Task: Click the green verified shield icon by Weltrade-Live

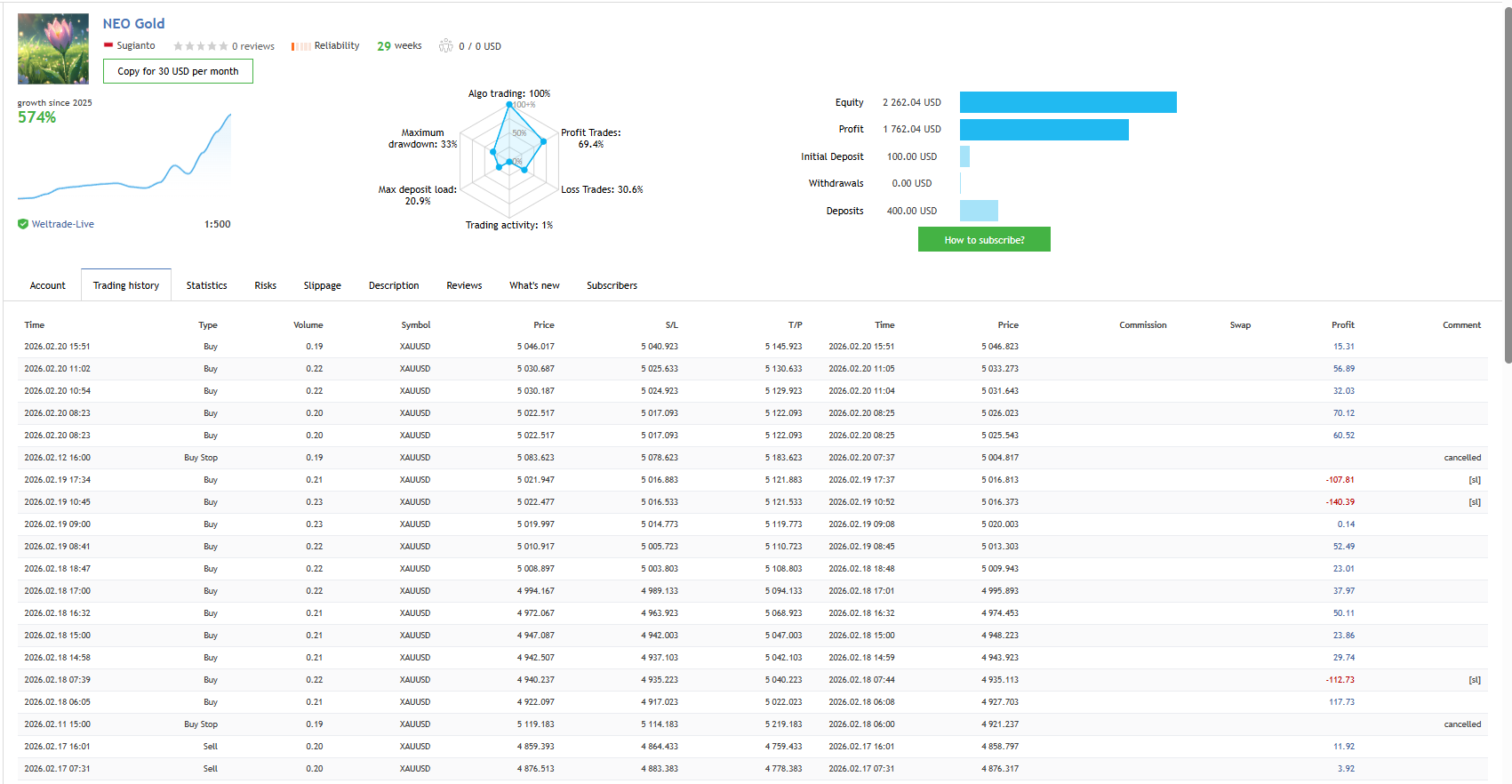Action: [x=23, y=224]
